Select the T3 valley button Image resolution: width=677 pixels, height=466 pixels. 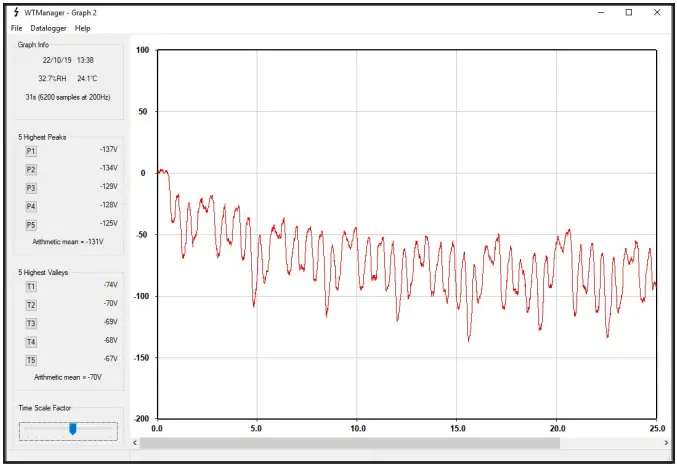coord(31,323)
